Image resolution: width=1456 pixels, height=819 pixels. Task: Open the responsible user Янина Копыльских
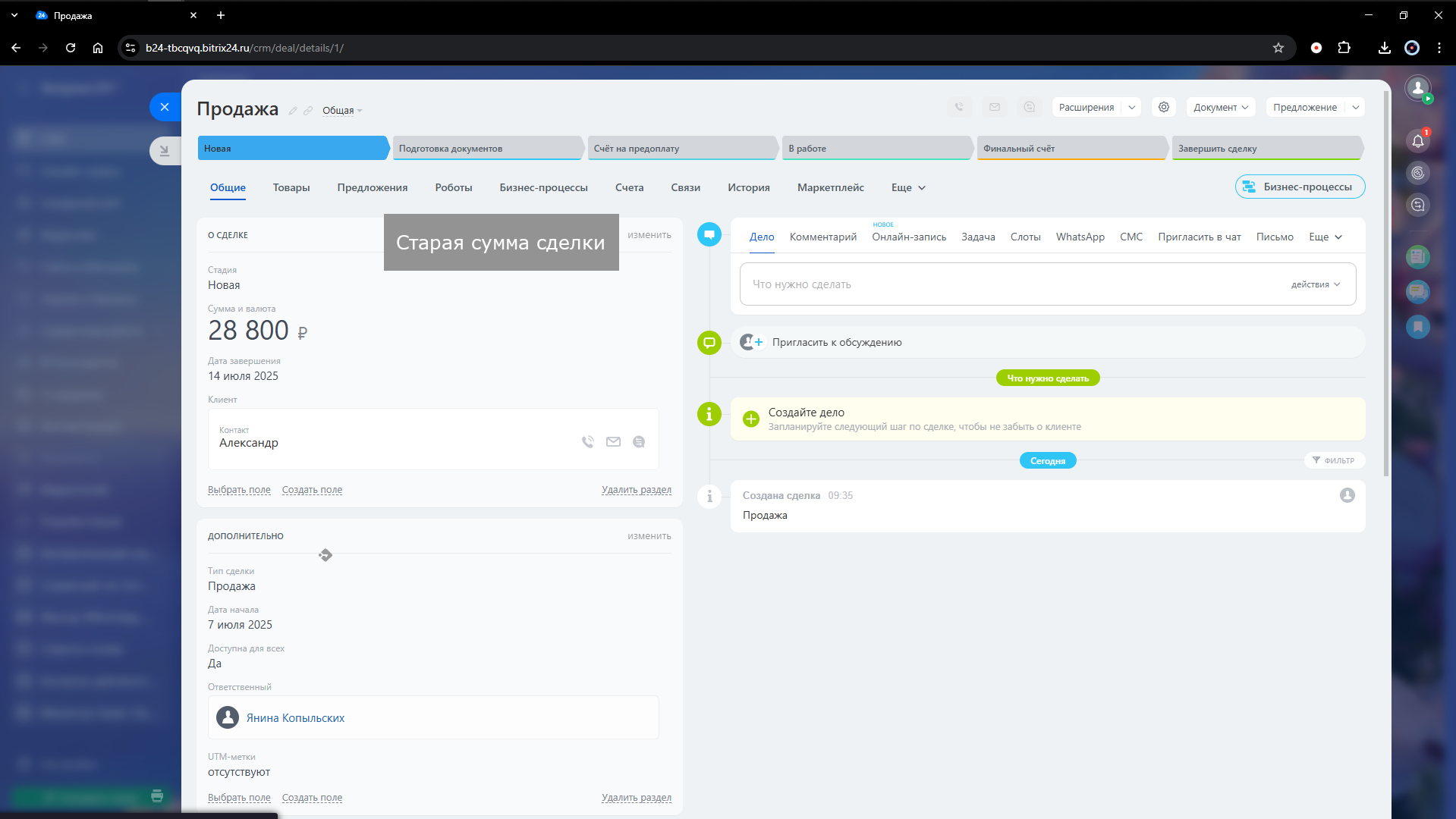pos(295,718)
